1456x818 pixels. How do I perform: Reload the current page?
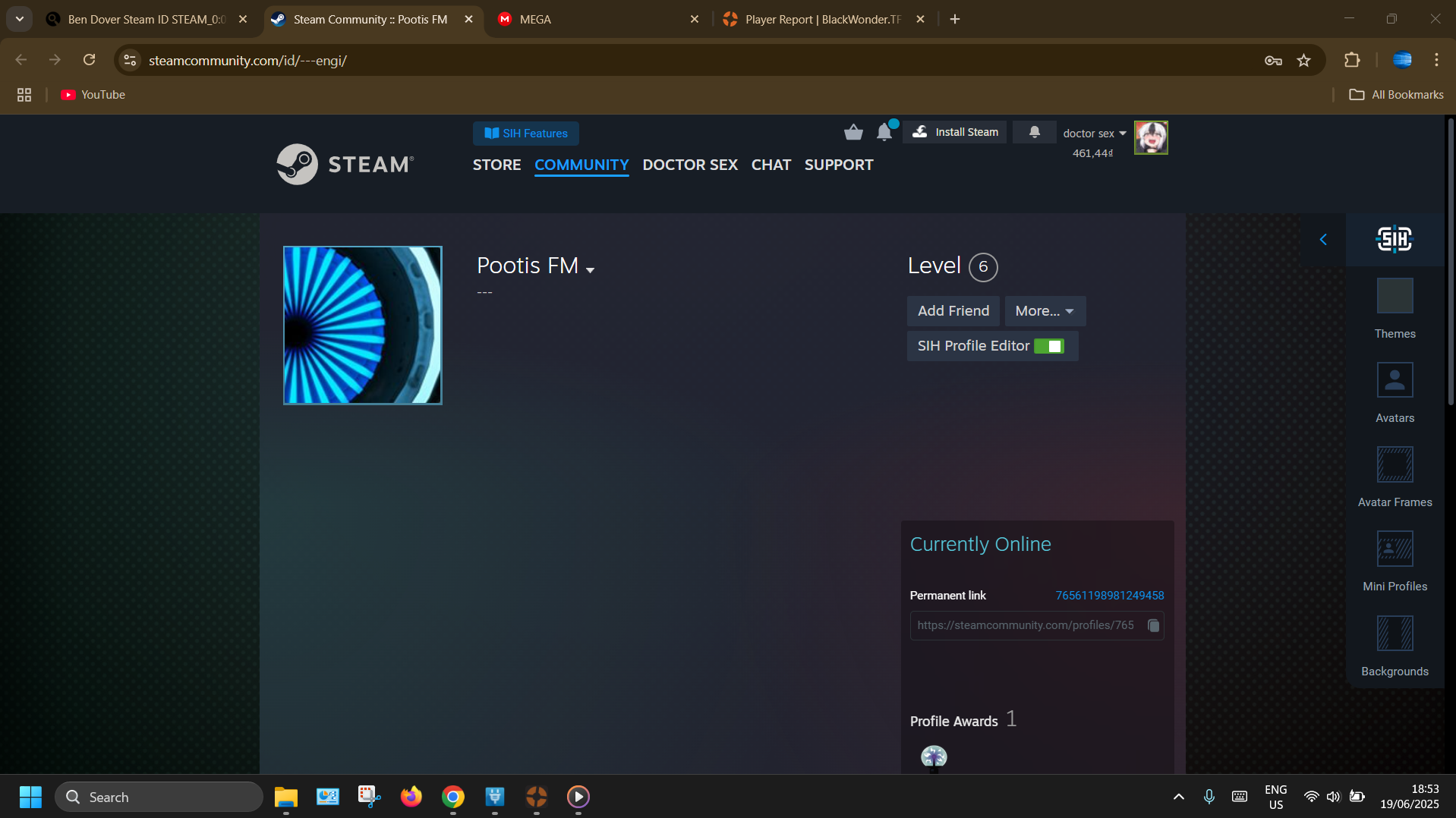pos(89,60)
